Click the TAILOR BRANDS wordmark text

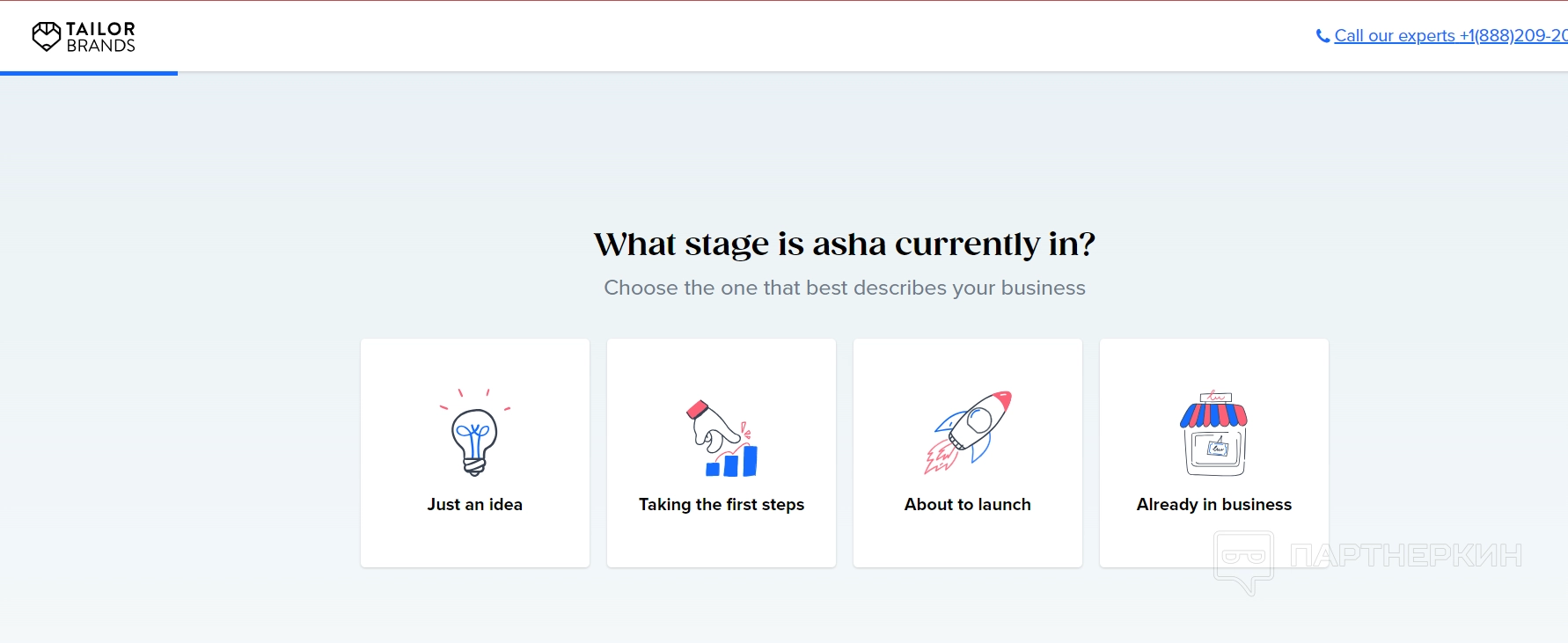point(100,37)
